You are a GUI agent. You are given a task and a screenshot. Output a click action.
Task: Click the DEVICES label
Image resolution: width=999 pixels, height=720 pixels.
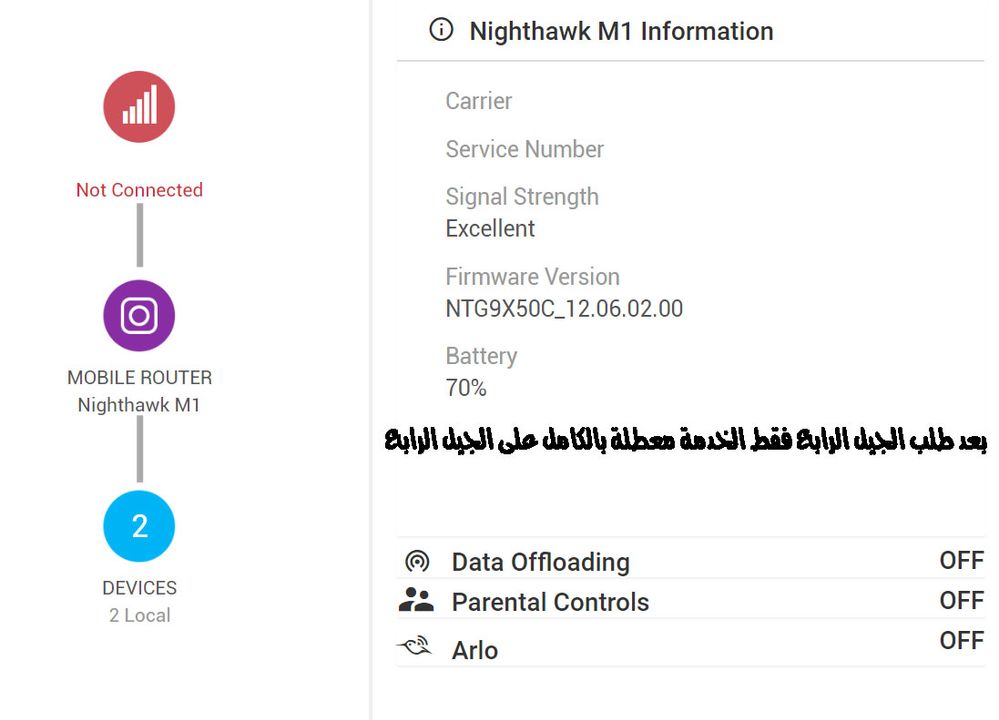[x=139, y=588]
